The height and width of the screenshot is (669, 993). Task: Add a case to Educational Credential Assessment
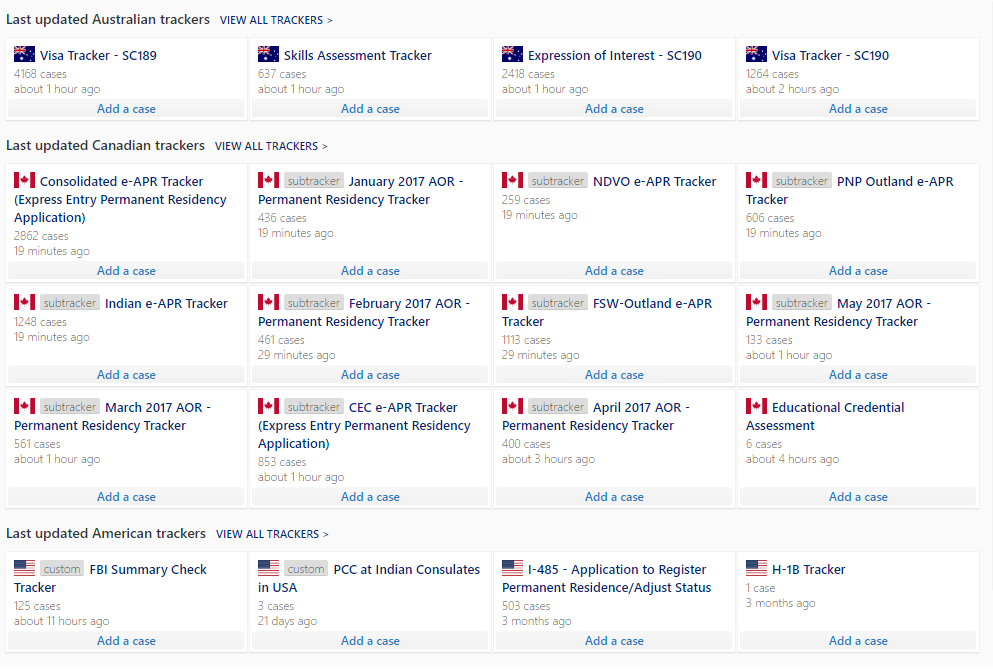tap(858, 497)
